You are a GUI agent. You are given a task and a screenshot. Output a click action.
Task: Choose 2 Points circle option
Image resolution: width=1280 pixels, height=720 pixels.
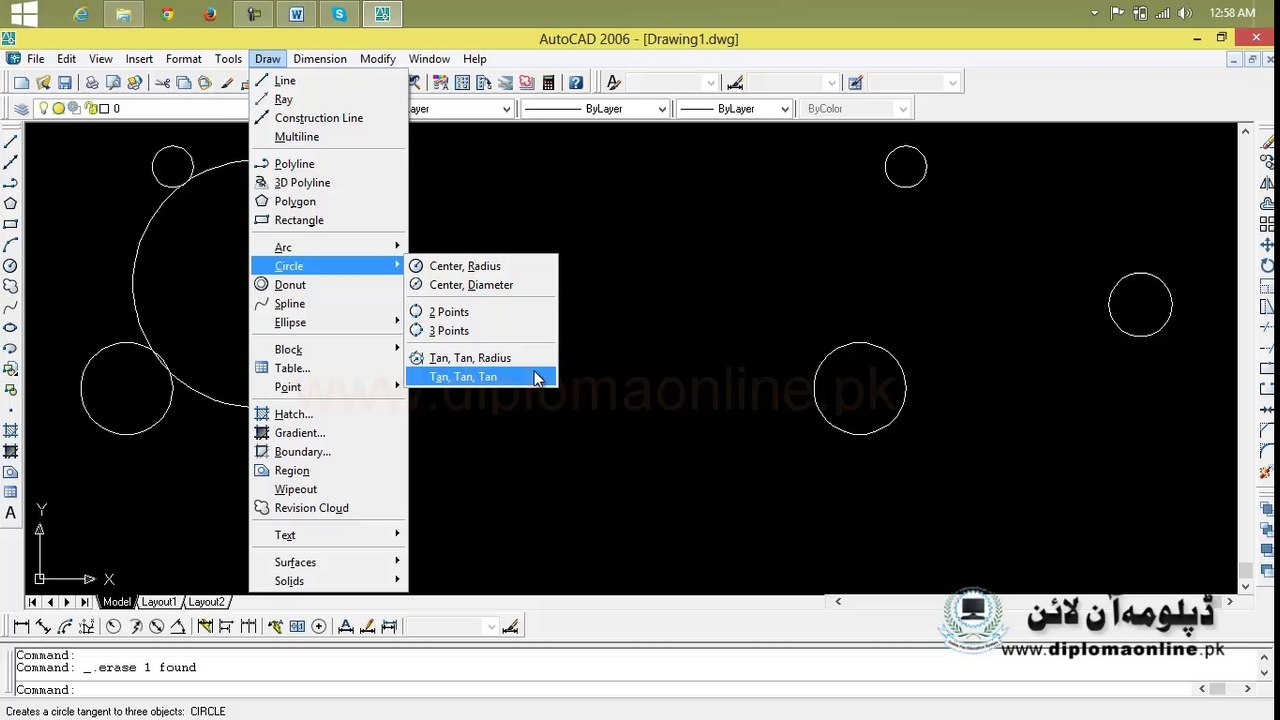(481, 312)
